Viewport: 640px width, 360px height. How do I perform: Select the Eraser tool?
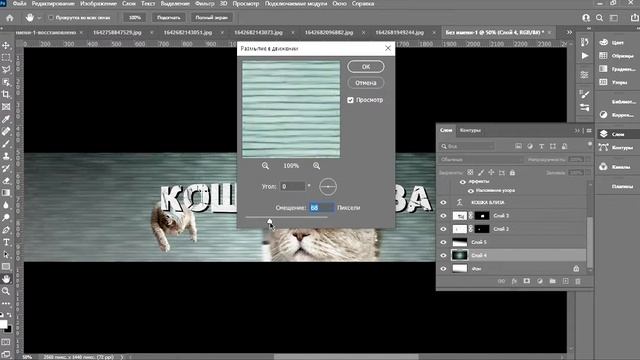(6, 180)
